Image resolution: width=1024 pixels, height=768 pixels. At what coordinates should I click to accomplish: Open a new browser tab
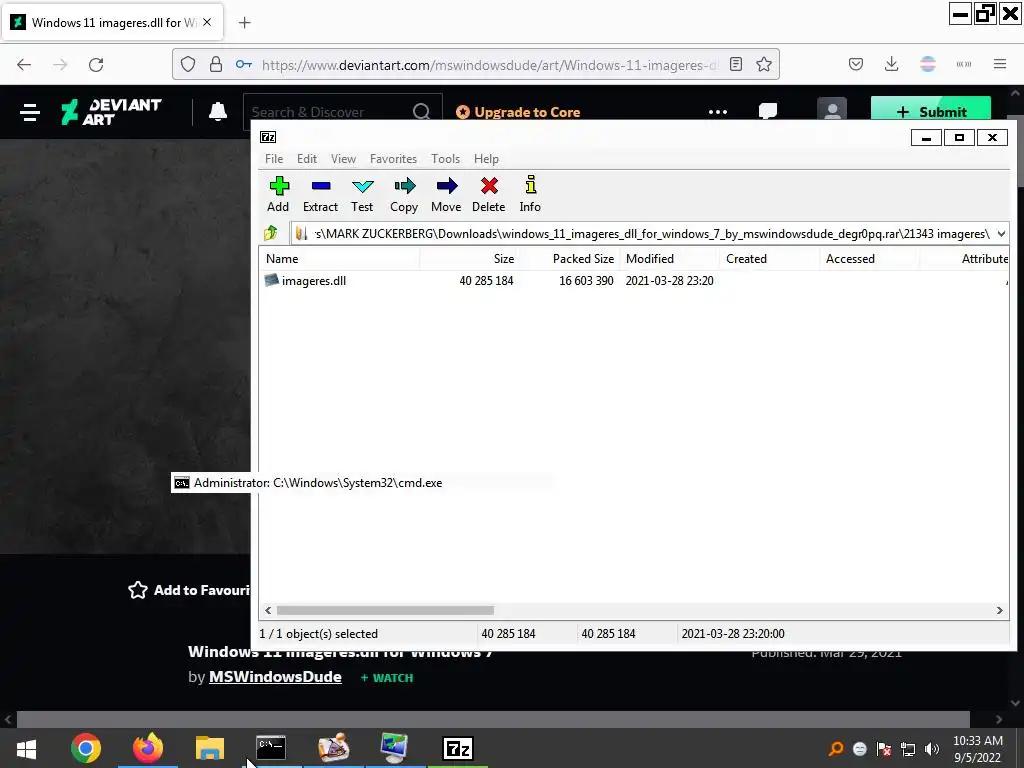tap(244, 23)
